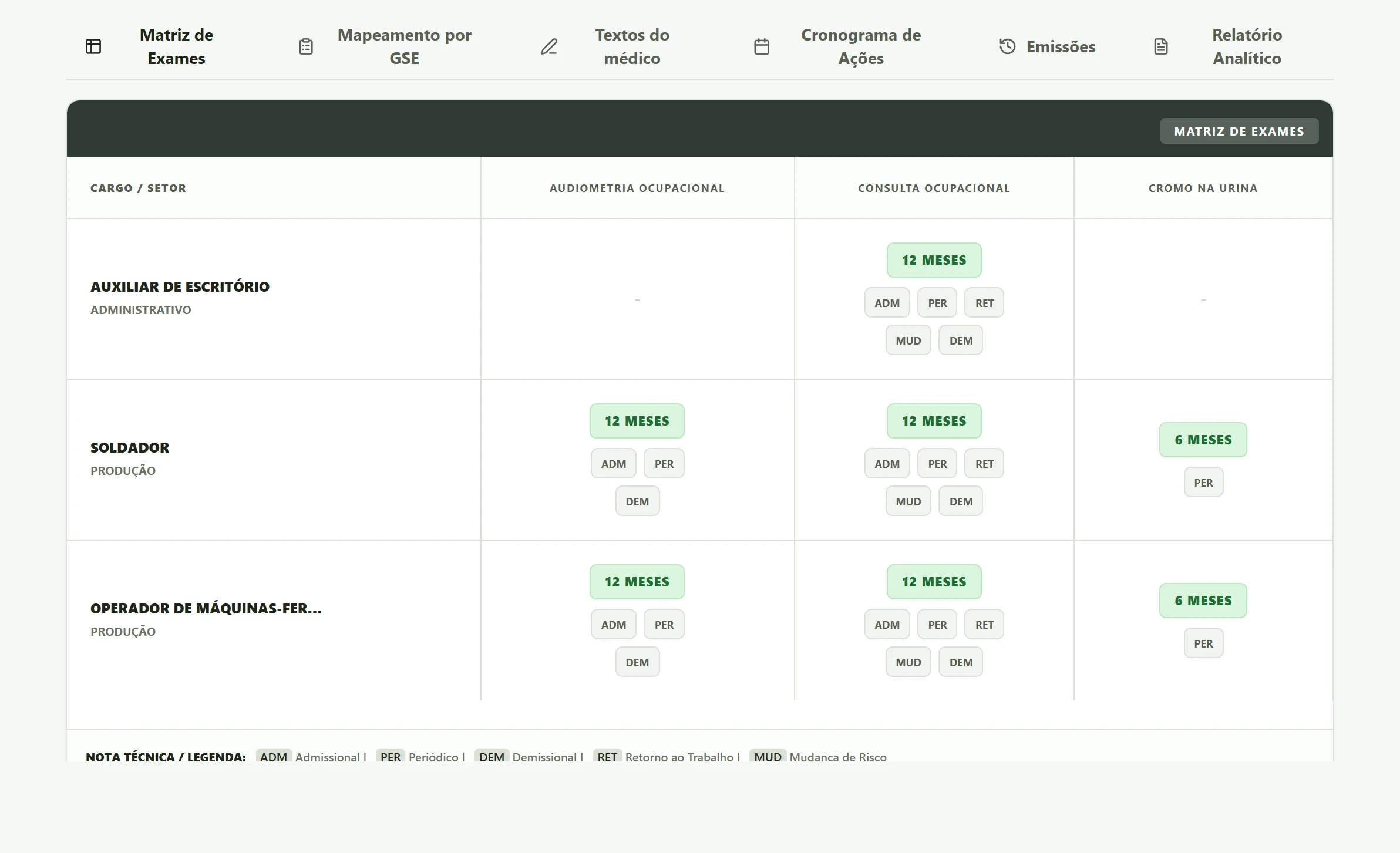Click the table grid icon beside Matriz de Exames
Screen dimensions: 1400x853
[x=93, y=46]
